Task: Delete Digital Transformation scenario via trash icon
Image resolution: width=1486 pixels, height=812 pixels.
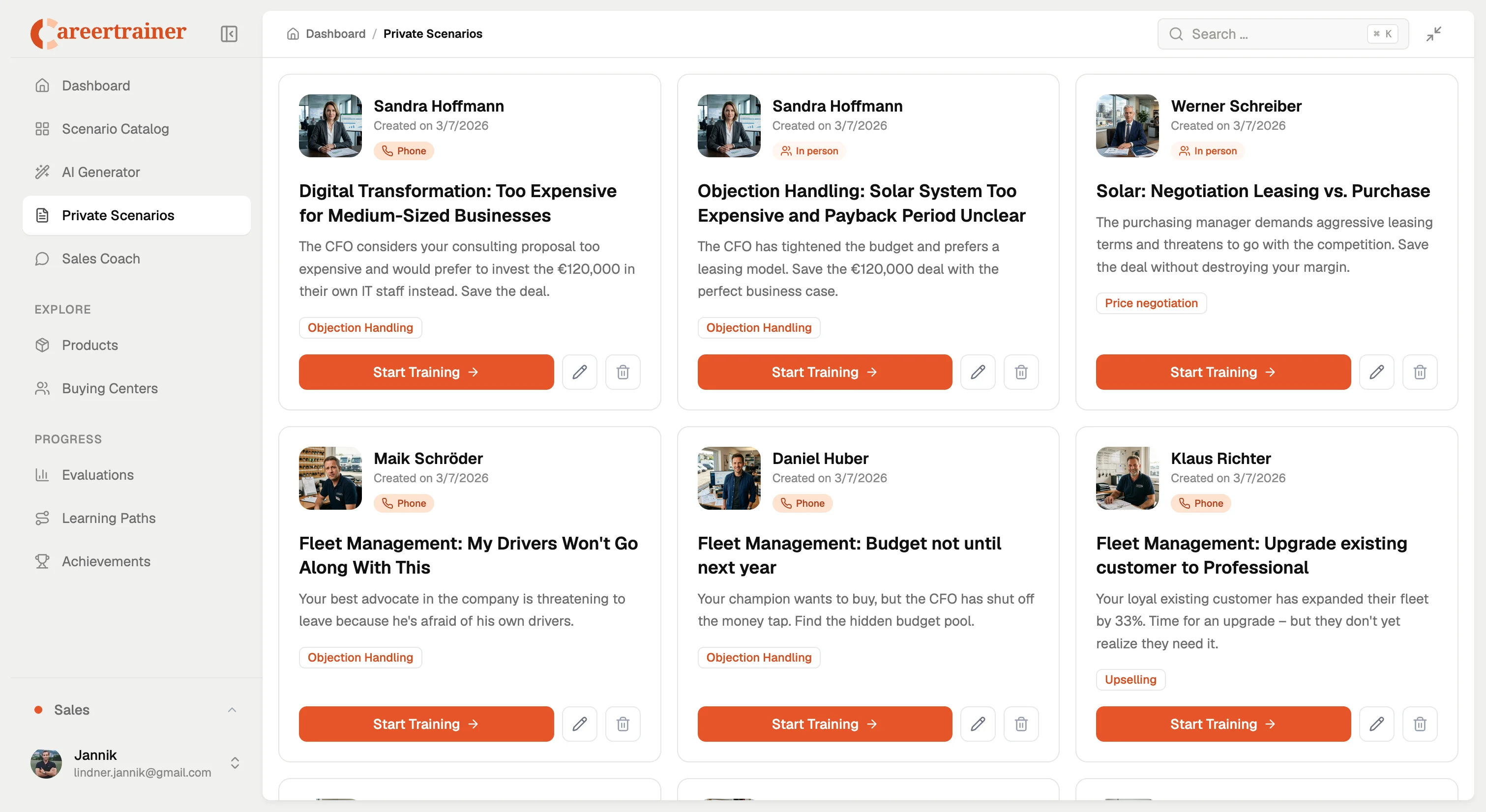Action: tap(623, 372)
